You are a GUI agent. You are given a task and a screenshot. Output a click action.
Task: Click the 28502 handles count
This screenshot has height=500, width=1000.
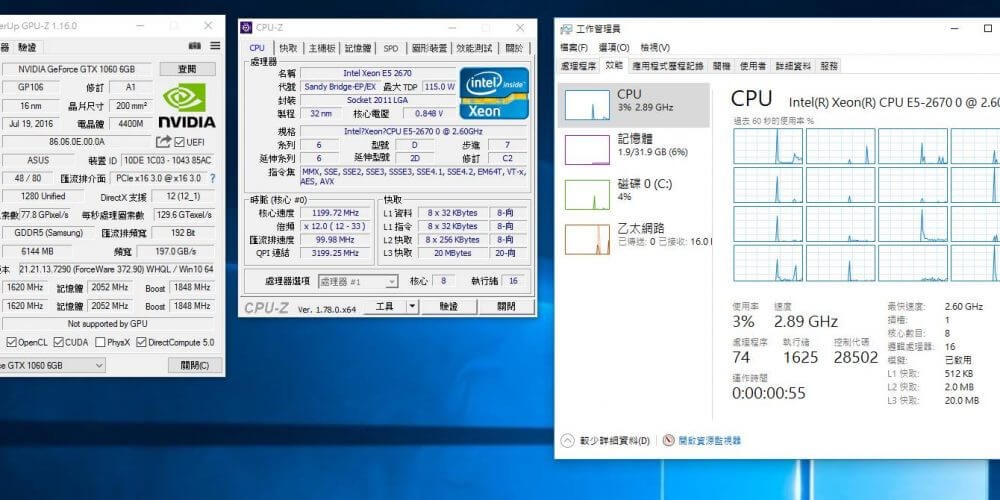tap(856, 357)
